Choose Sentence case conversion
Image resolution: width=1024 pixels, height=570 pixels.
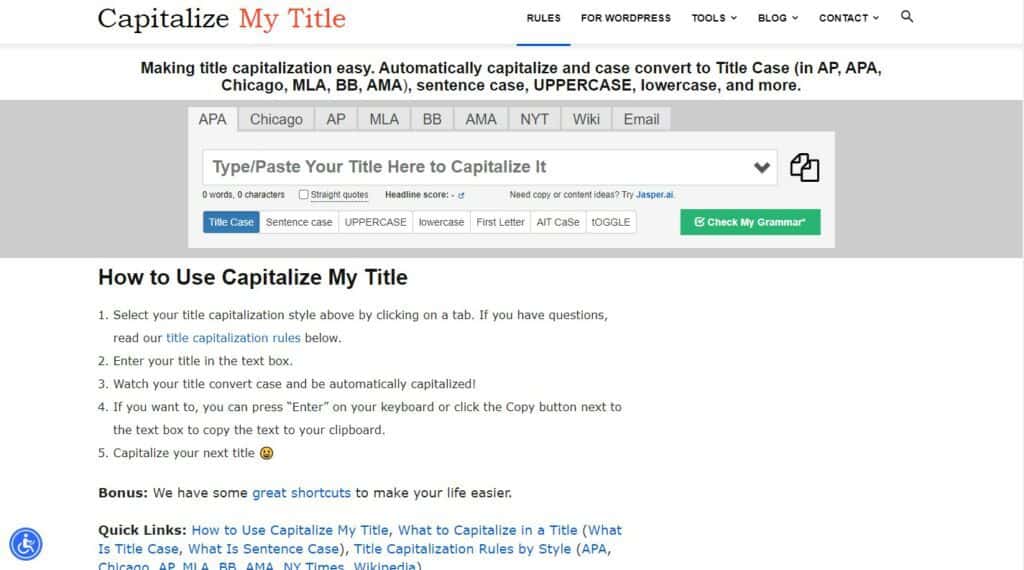(299, 222)
